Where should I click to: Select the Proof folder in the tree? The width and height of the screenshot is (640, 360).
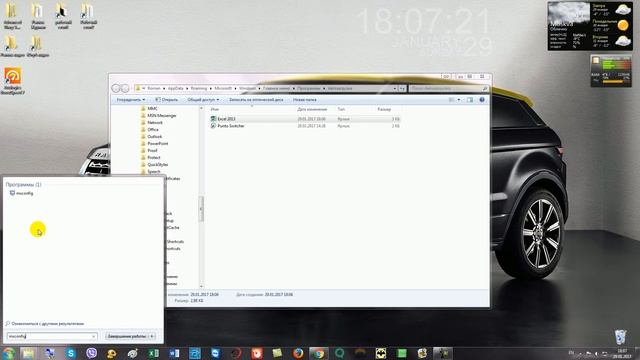152,151
